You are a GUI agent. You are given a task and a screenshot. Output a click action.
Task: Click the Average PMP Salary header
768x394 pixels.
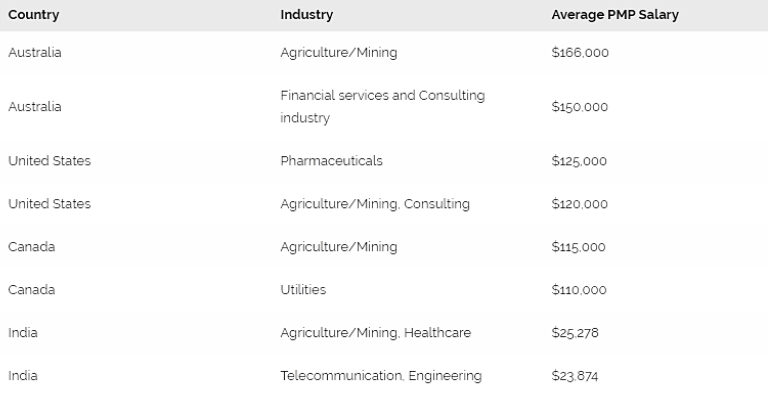click(x=615, y=15)
